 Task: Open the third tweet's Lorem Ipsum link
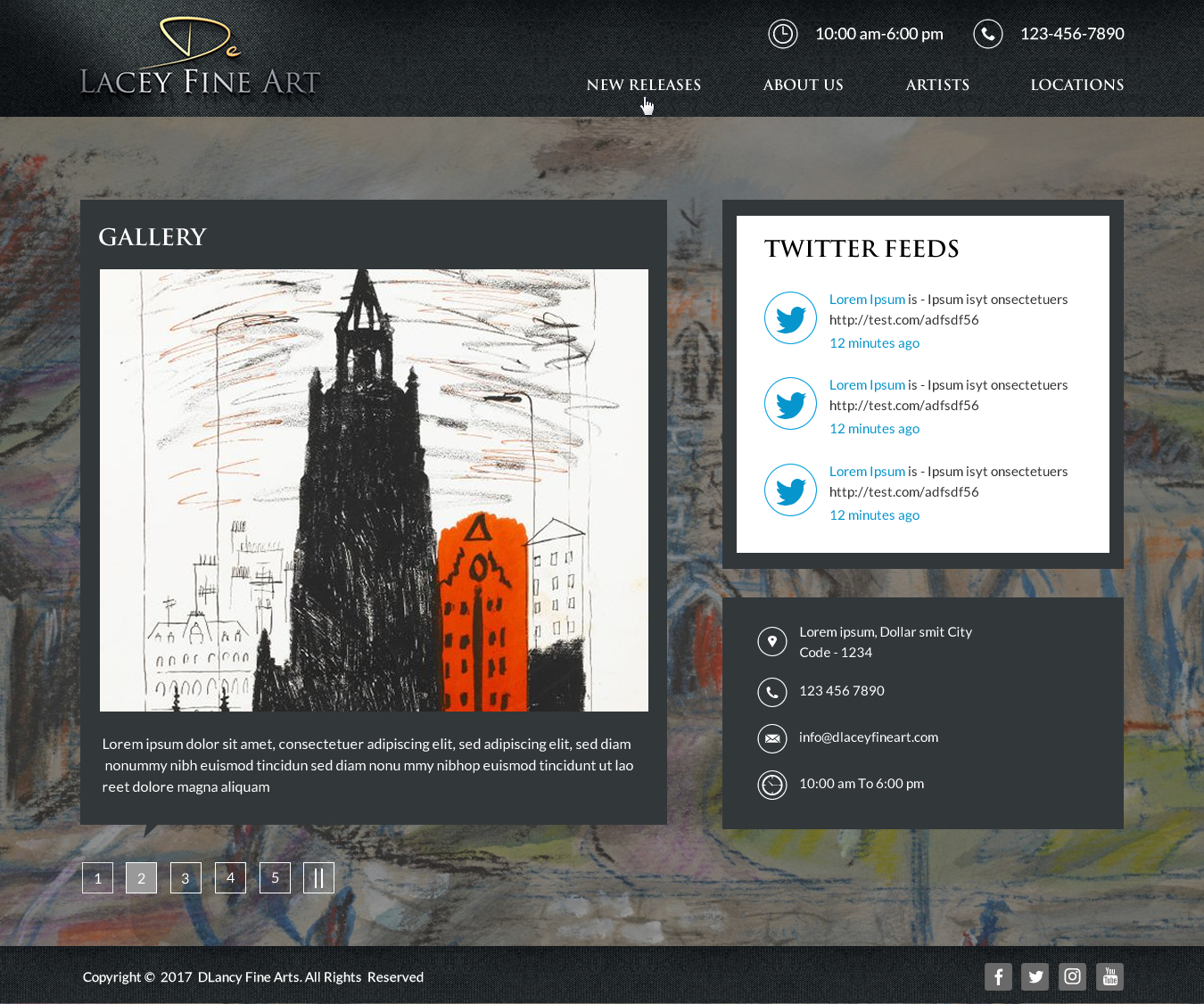click(x=867, y=472)
